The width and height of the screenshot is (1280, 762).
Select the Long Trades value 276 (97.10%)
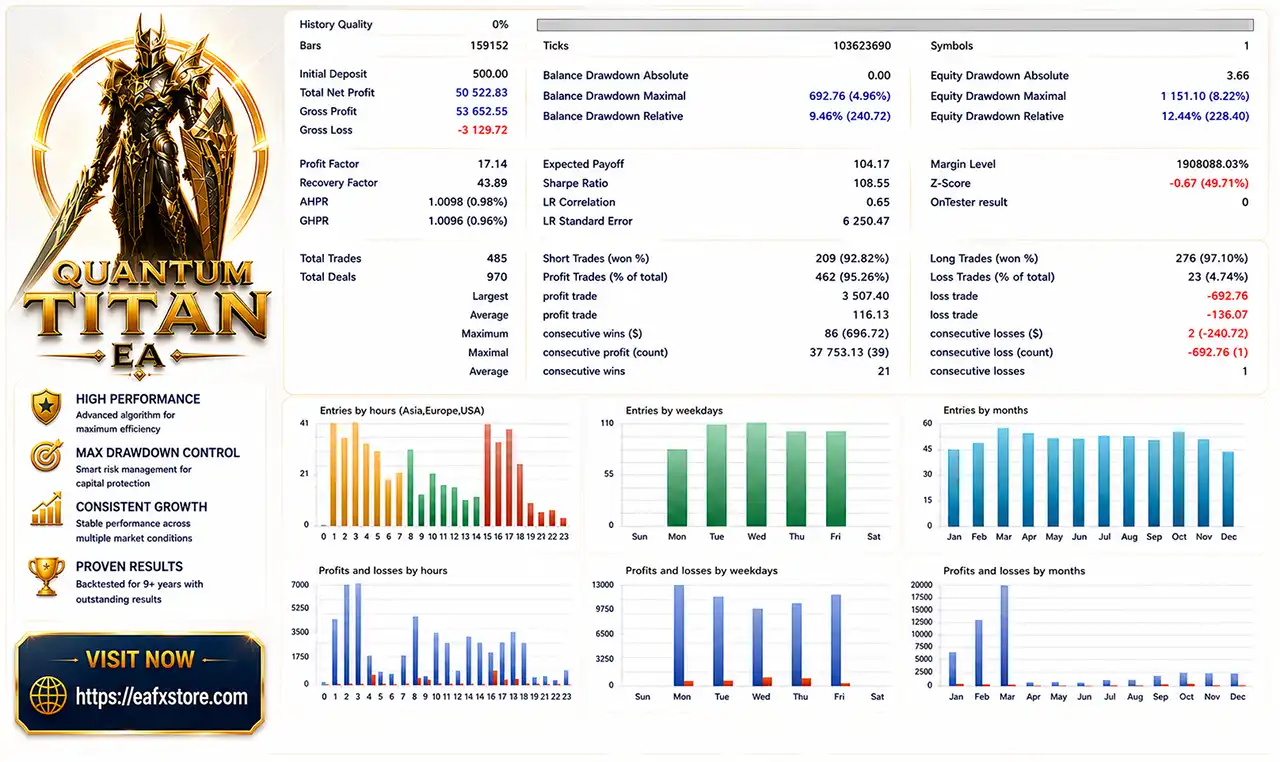click(1212, 258)
